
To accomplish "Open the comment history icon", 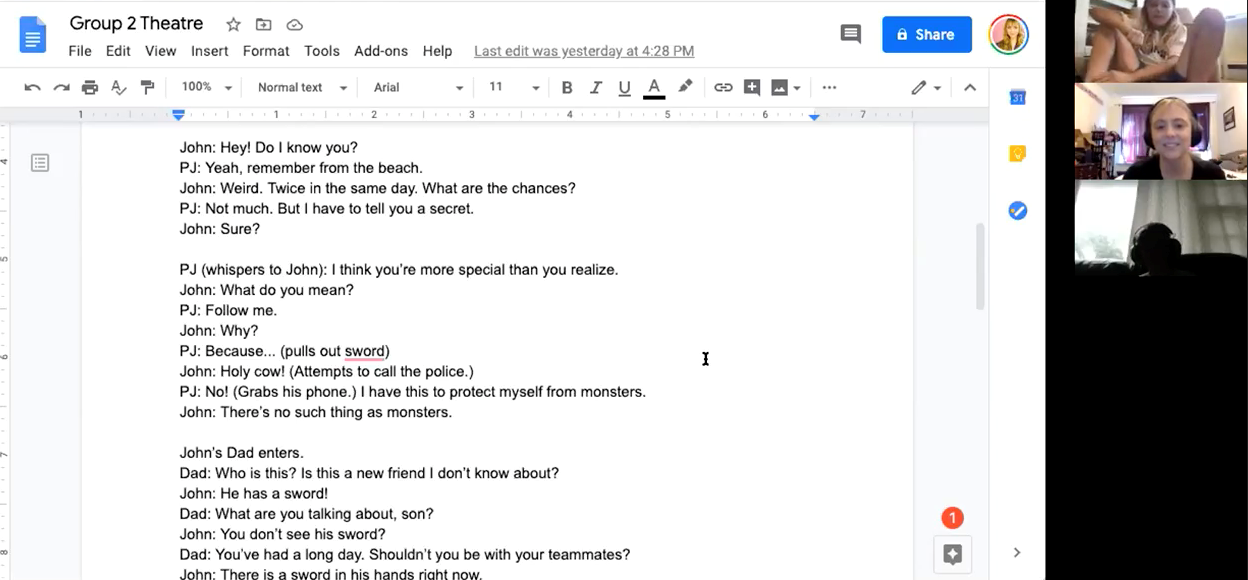I will [851, 34].
